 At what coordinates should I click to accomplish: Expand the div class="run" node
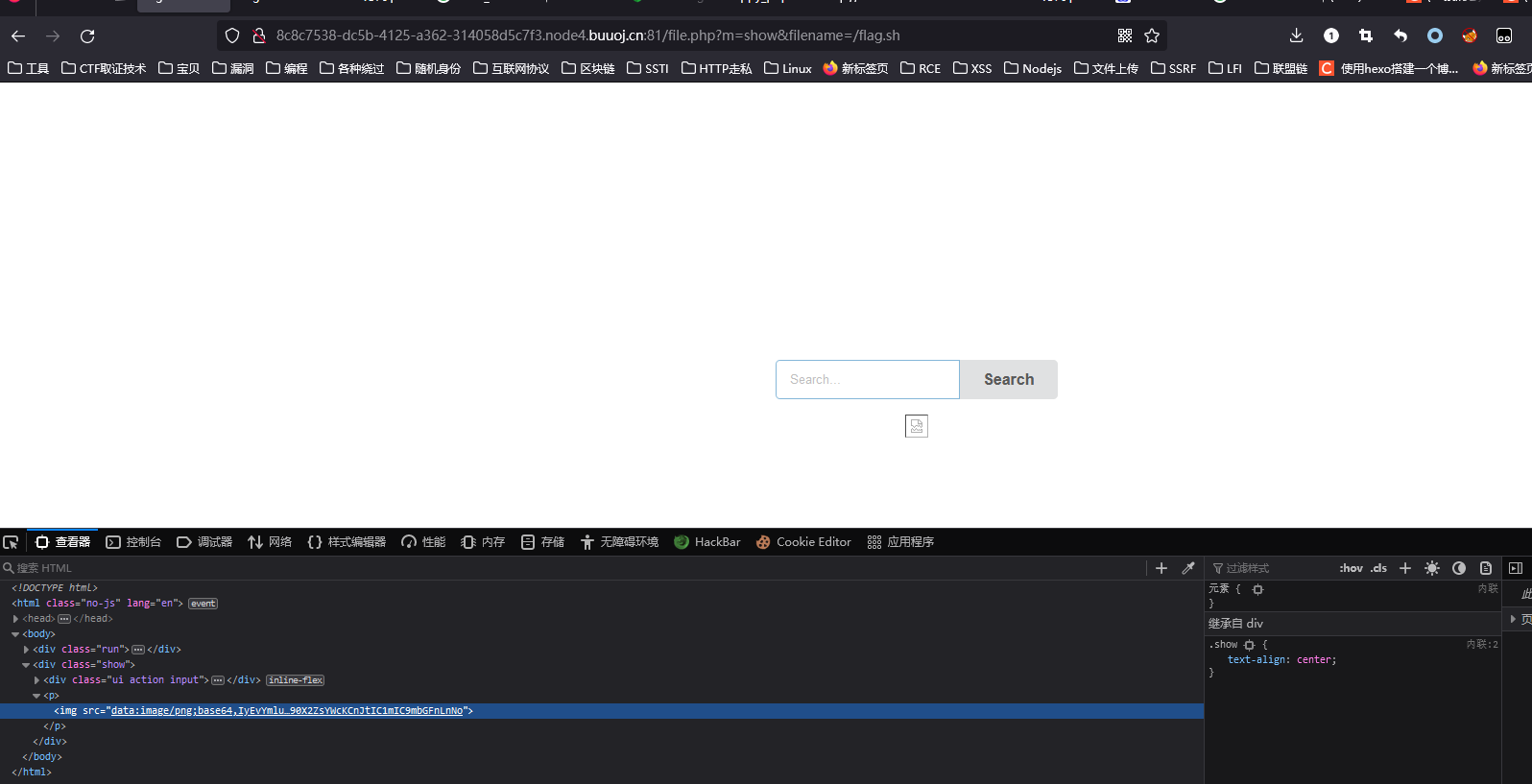coord(27,650)
